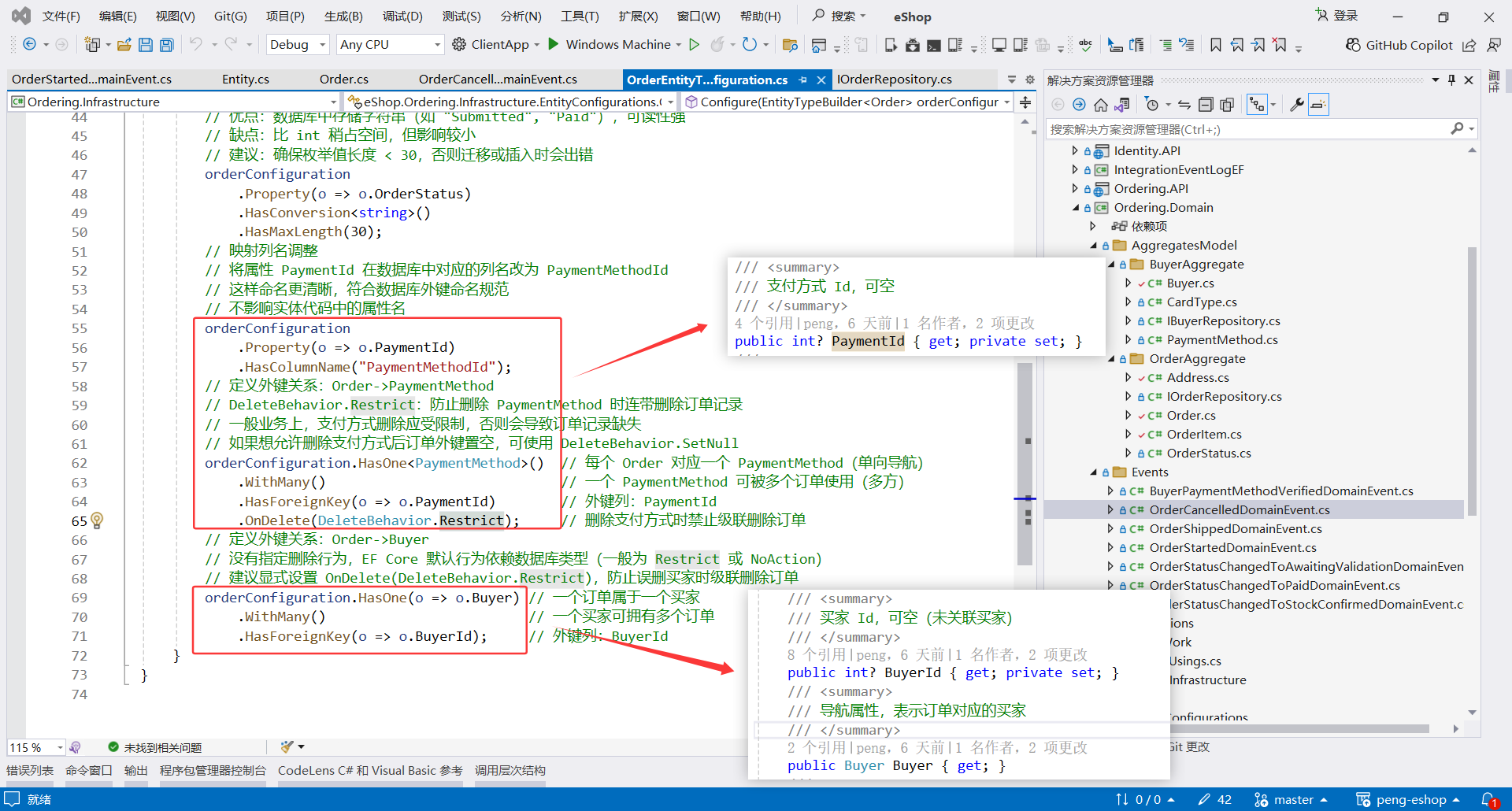
Task: Click the code cleanup broom icon
Action: pos(287,746)
